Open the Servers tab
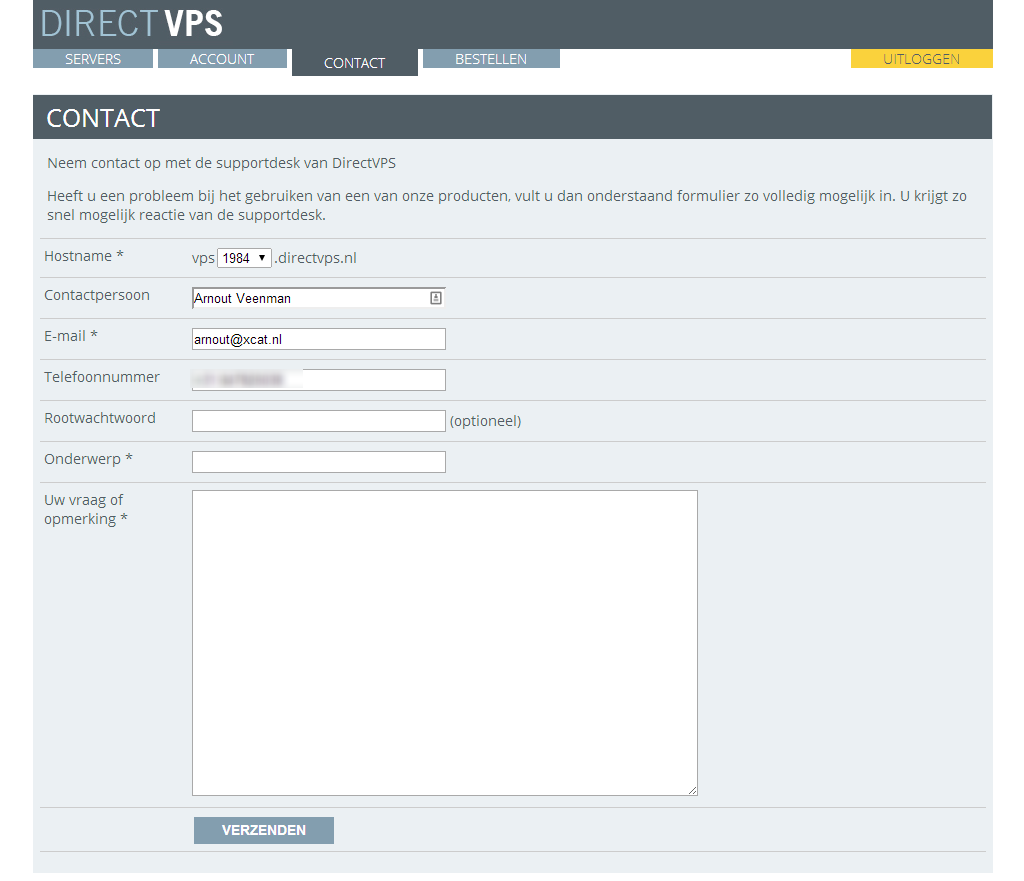 tap(93, 59)
